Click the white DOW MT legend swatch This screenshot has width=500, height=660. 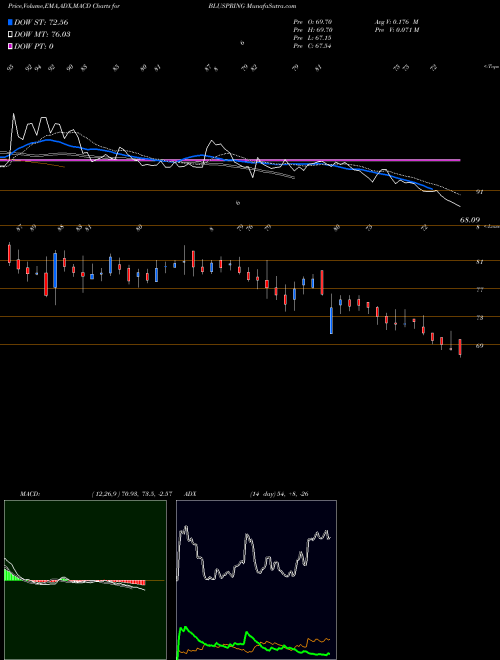[x=11, y=35]
